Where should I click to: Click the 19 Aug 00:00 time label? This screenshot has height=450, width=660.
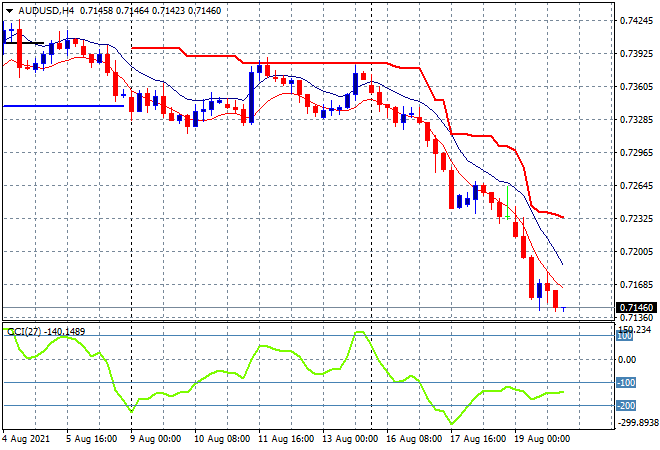[542, 439]
